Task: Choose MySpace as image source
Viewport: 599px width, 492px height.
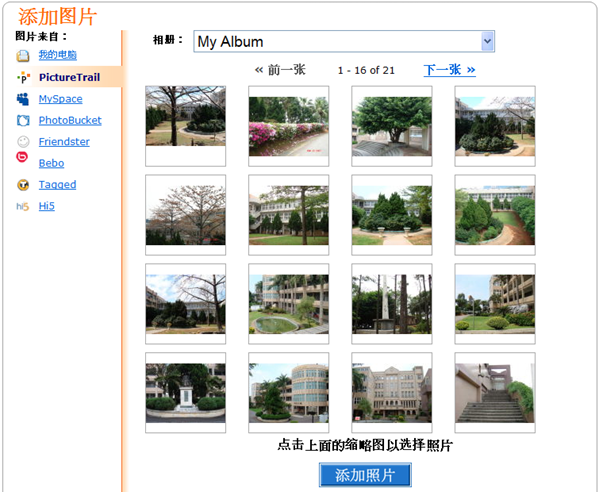Action: [x=60, y=99]
